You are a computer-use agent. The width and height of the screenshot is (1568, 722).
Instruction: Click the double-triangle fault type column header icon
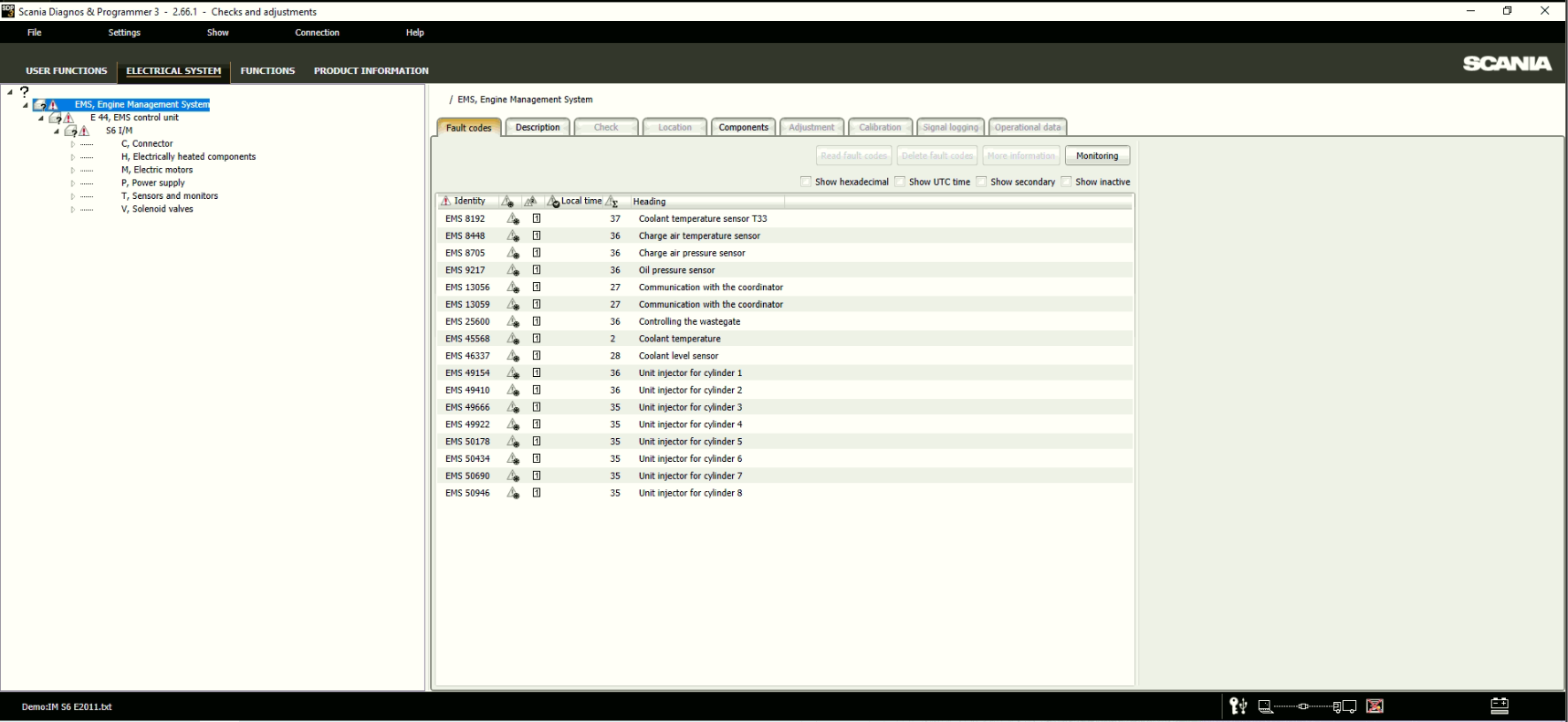tap(530, 201)
